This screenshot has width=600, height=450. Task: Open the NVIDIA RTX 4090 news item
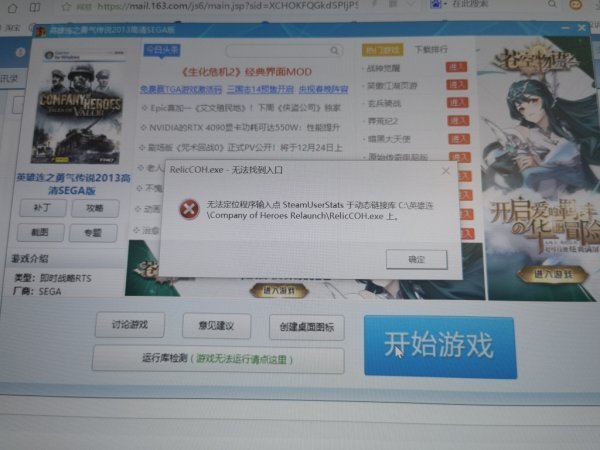click(x=240, y=127)
